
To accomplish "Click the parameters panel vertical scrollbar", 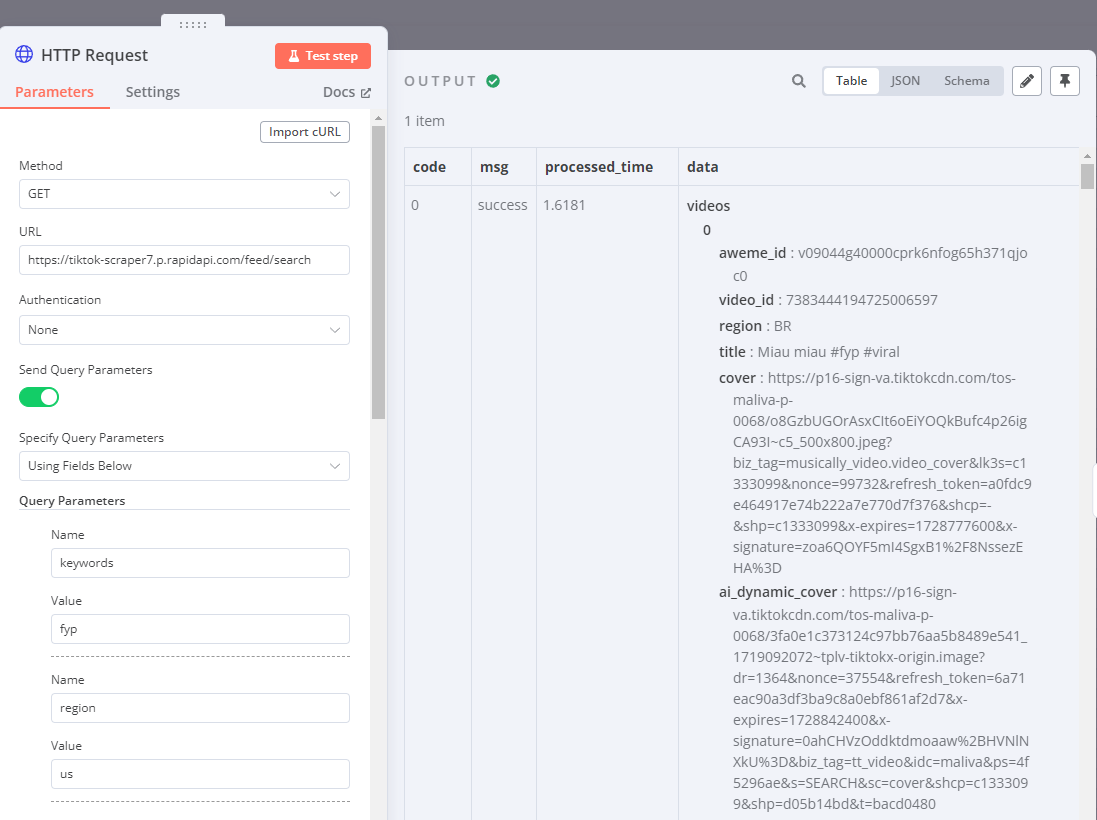I will pos(378,270).
